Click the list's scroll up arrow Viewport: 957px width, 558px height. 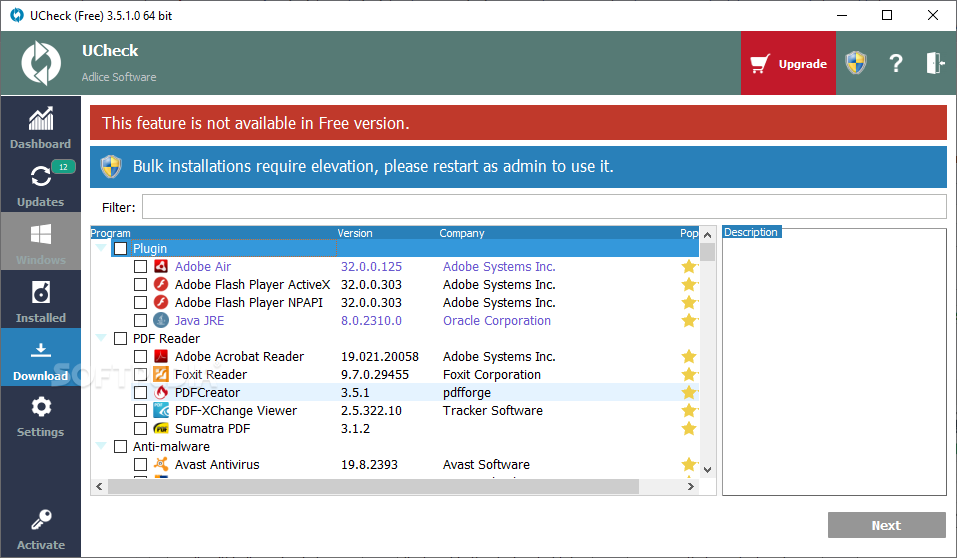click(707, 234)
